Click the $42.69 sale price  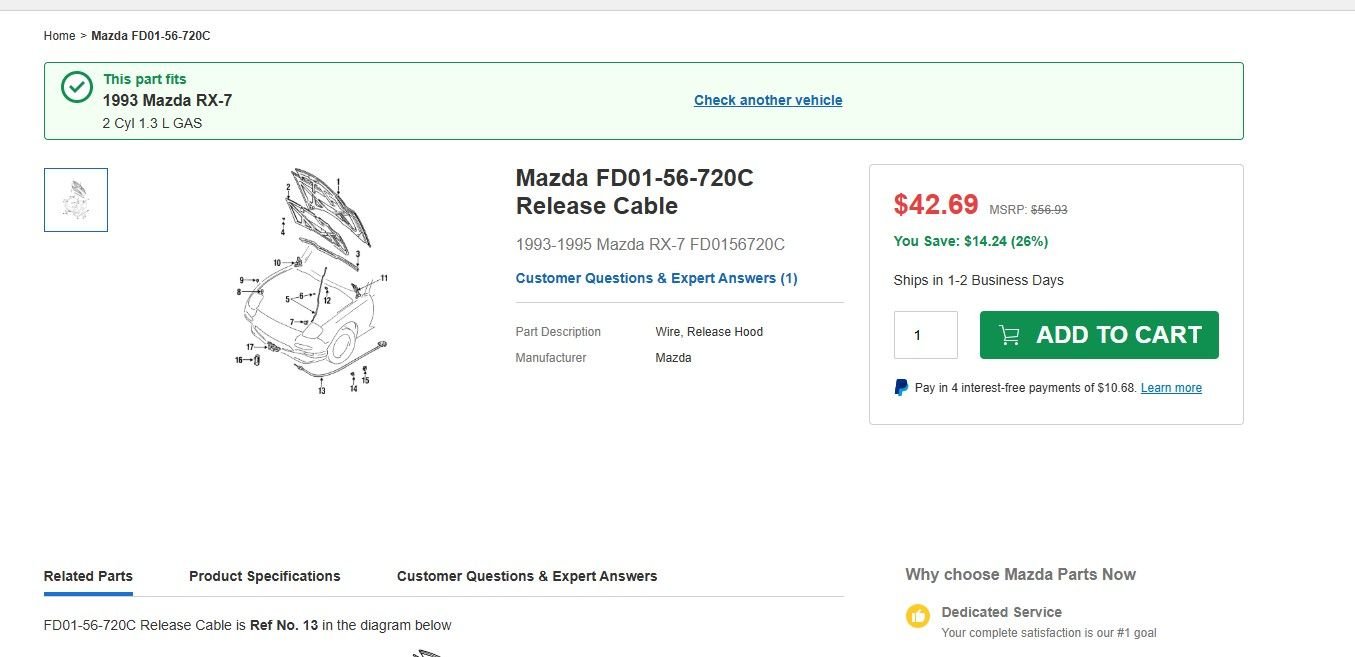(936, 205)
